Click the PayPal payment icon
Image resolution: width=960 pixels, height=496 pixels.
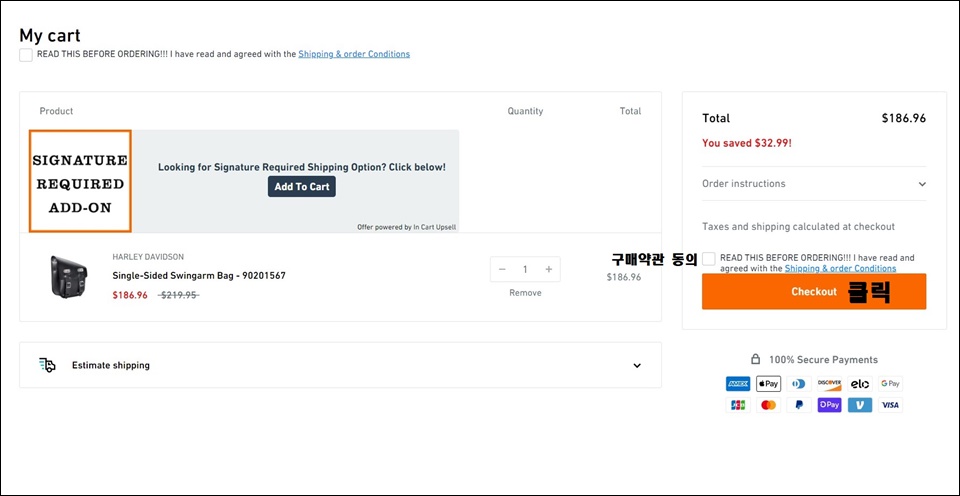click(x=799, y=405)
